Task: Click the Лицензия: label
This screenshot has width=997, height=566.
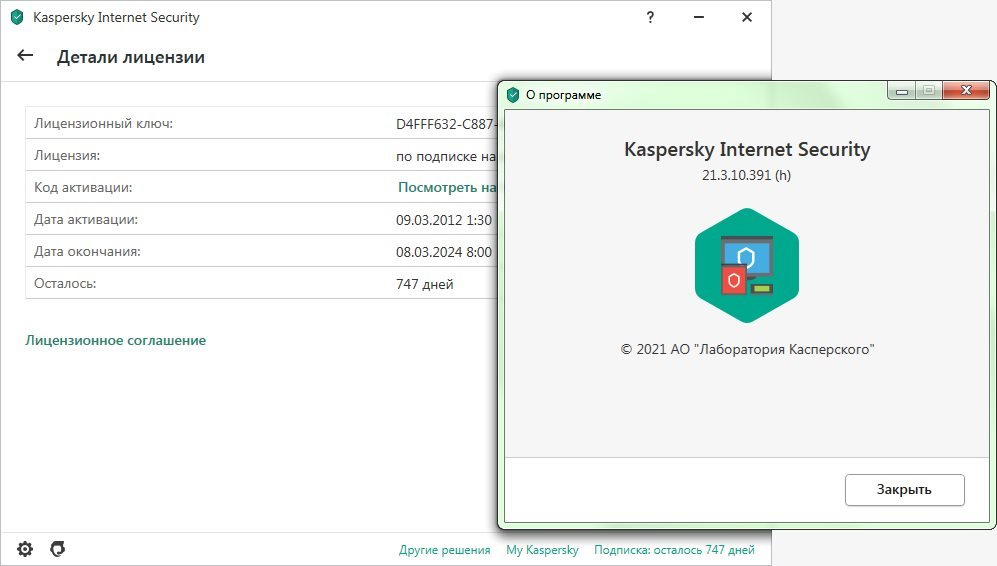Action: tap(67, 155)
